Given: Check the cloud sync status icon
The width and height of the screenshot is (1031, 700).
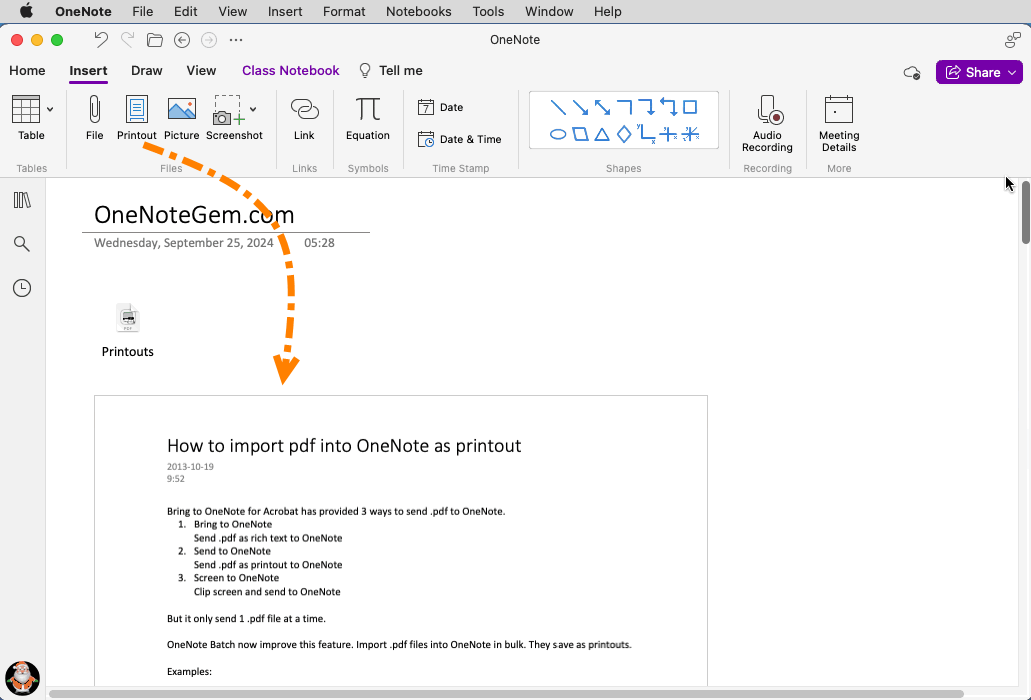Looking at the screenshot, I should coord(912,72).
